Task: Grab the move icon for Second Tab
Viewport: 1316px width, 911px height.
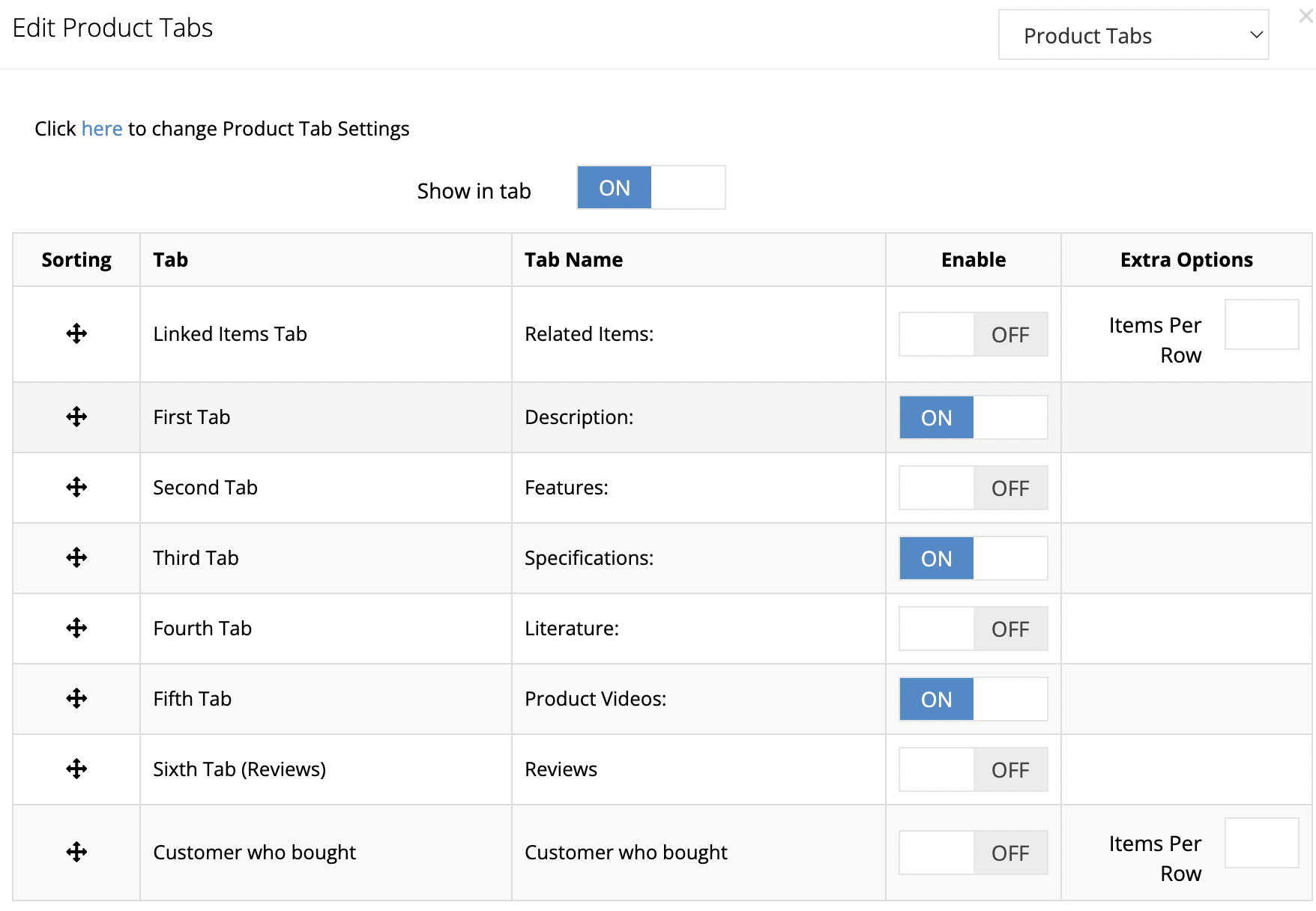Action: pyautogui.click(x=76, y=487)
